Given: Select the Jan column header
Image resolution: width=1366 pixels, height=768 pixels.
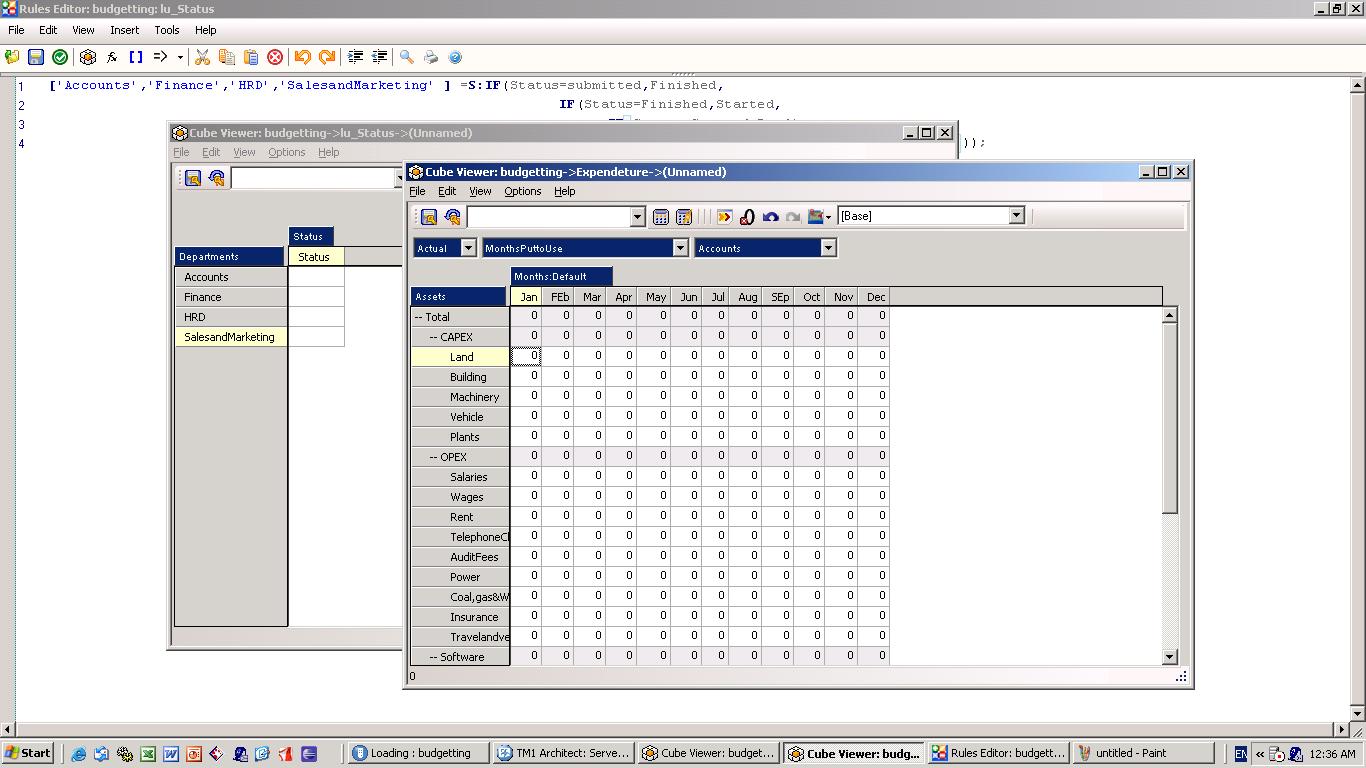Looking at the screenshot, I should pos(526,296).
